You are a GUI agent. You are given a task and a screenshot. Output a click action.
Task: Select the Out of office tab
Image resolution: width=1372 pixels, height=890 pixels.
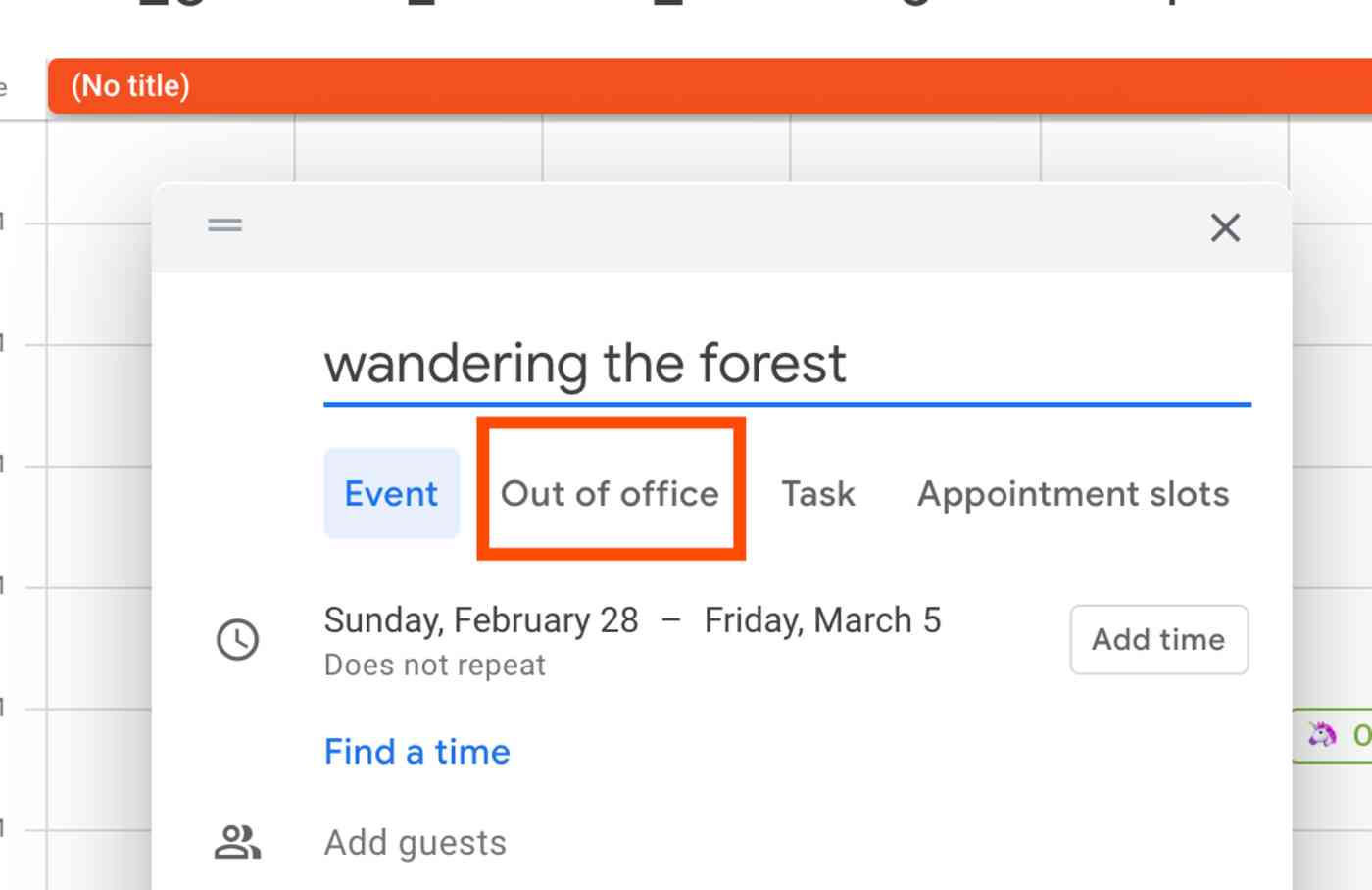pos(611,493)
